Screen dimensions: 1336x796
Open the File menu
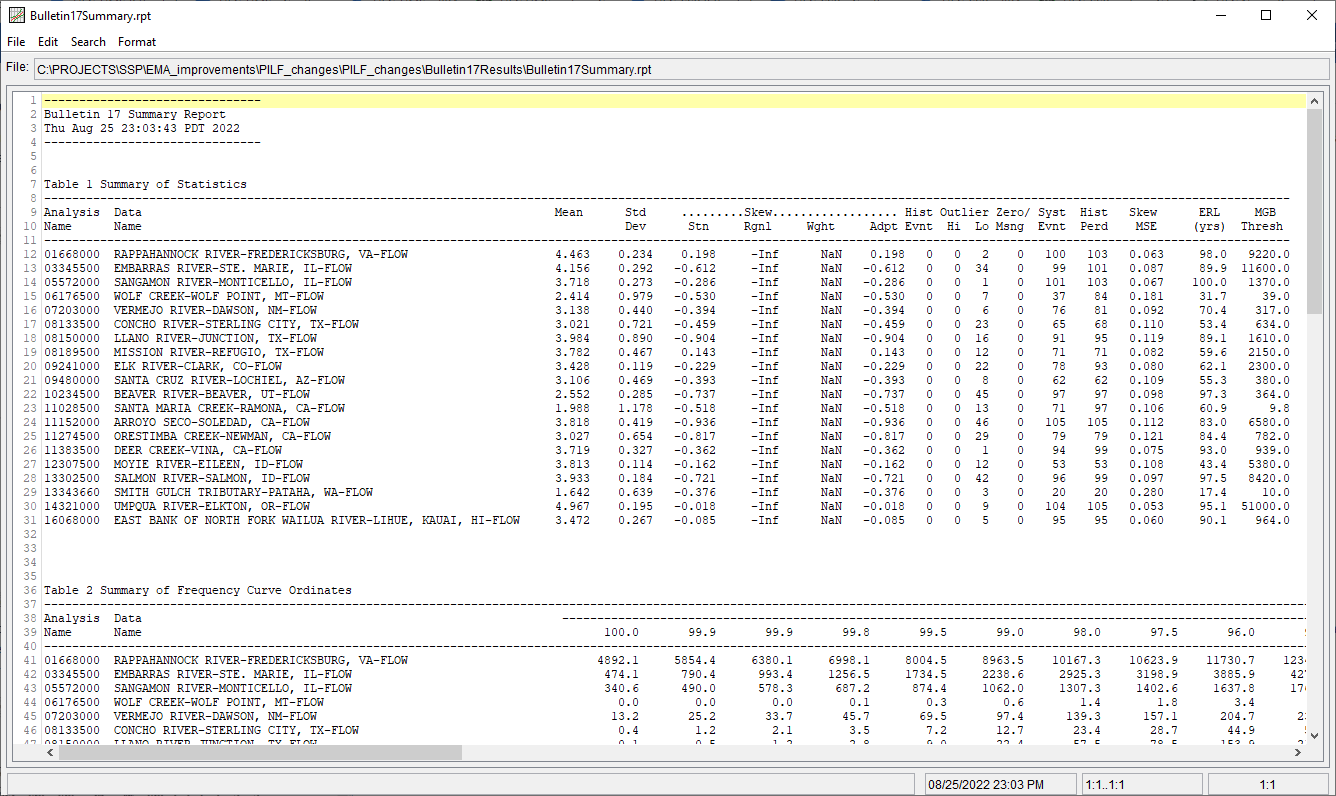pyautogui.click(x=16, y=42)
